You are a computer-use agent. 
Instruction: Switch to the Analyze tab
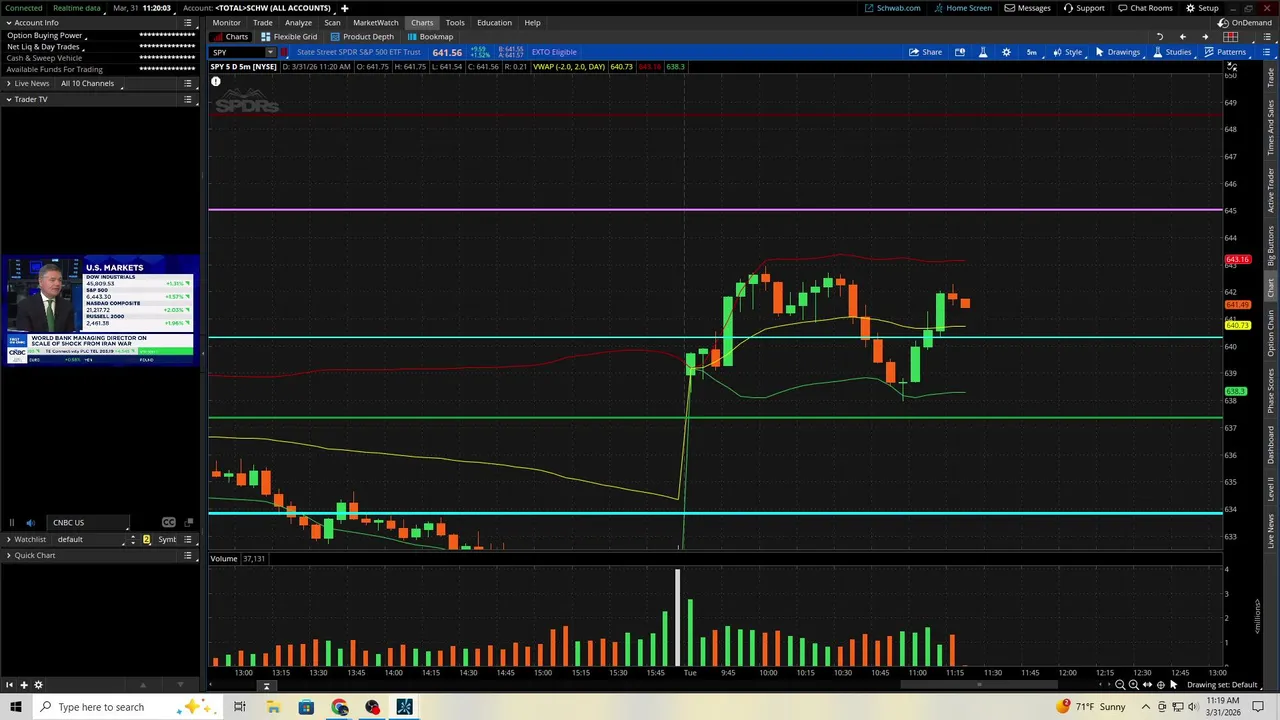point(298,22)
